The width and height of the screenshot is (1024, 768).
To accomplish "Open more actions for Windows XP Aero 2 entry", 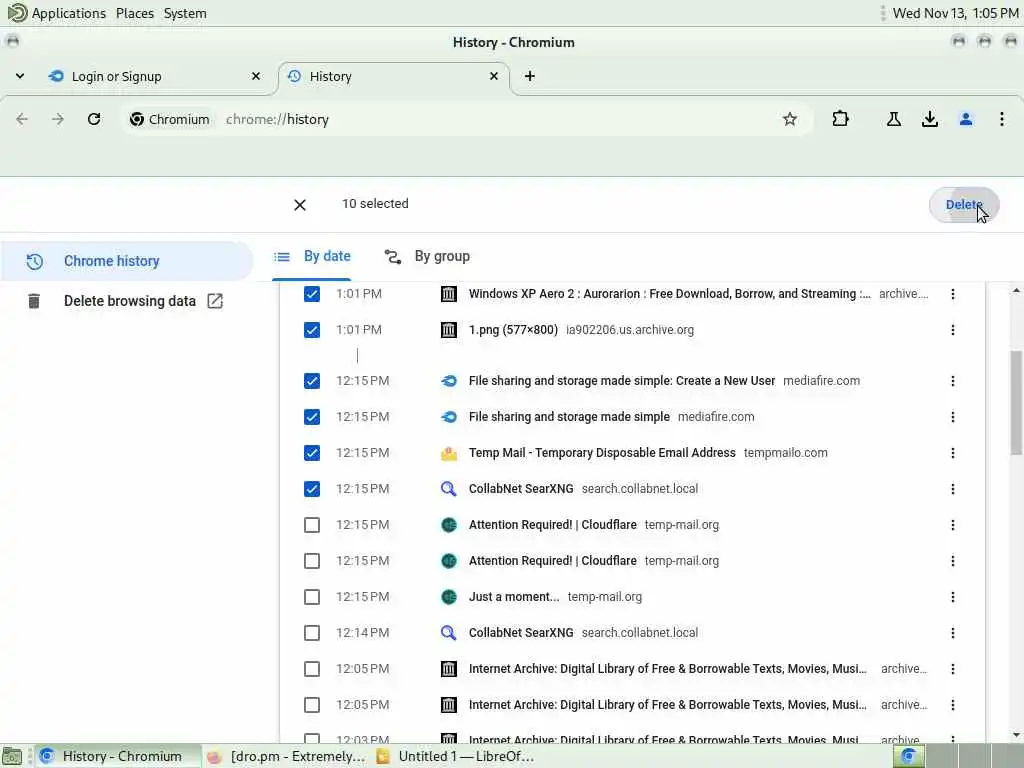I will pos(953,294).
